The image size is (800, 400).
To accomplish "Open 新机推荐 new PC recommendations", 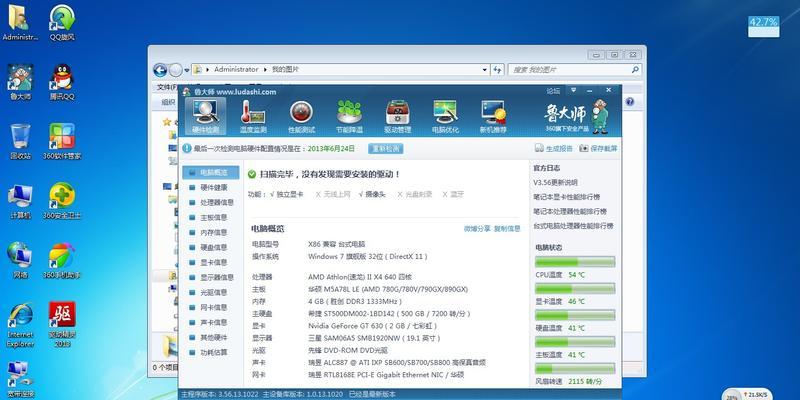I will coord(493,116).
